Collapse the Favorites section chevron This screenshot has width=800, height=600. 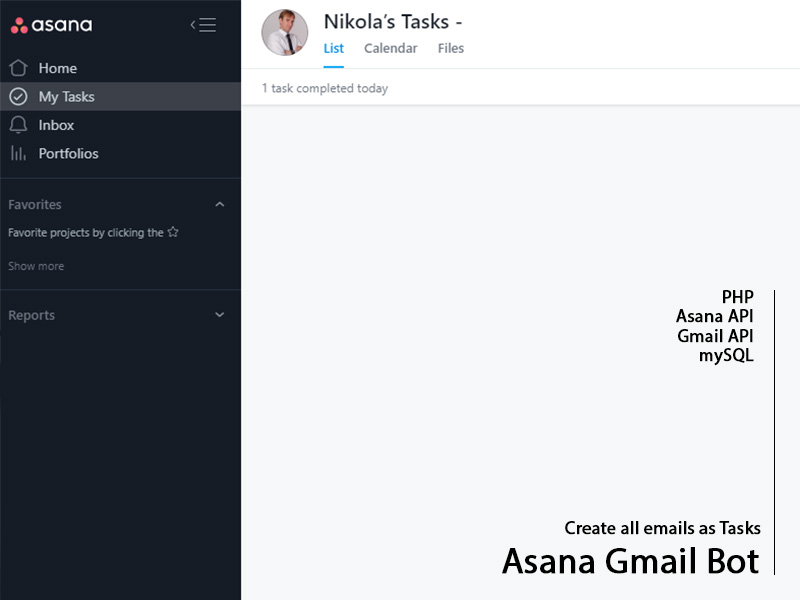220,204
